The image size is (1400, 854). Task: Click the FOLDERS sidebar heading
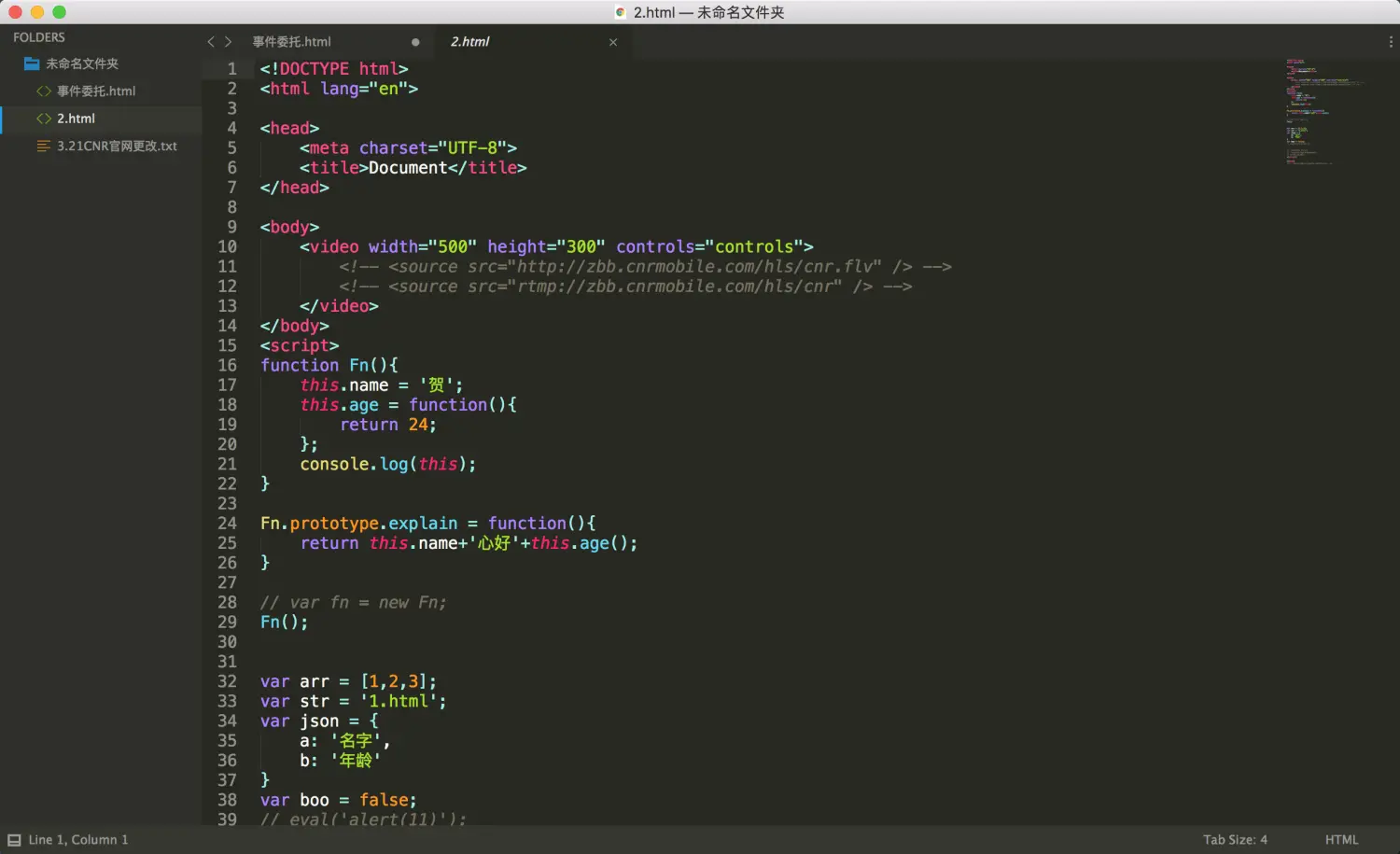[x=39, y=37]
